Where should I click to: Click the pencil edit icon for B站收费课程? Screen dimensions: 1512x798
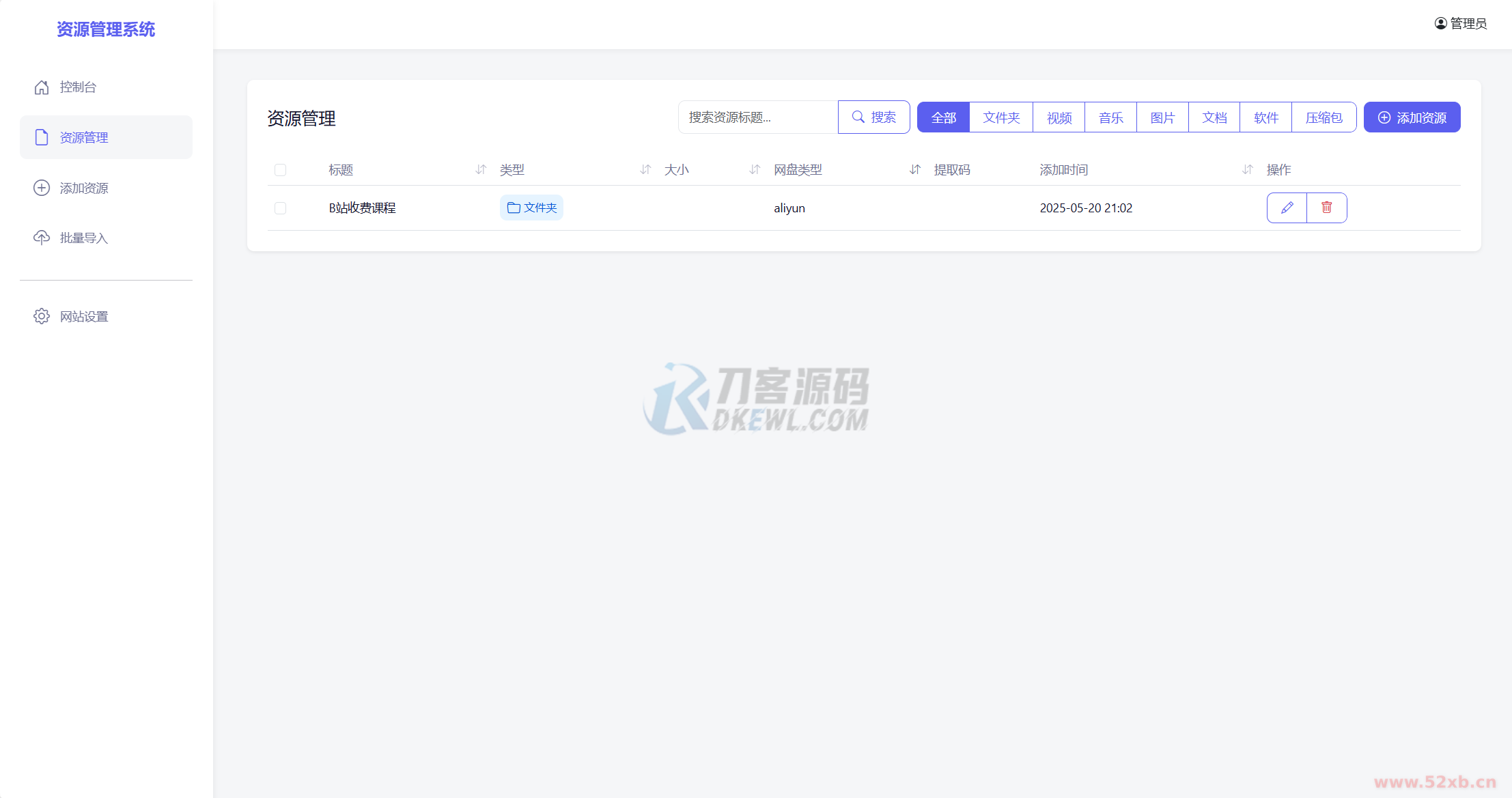tap(1287, 208)
